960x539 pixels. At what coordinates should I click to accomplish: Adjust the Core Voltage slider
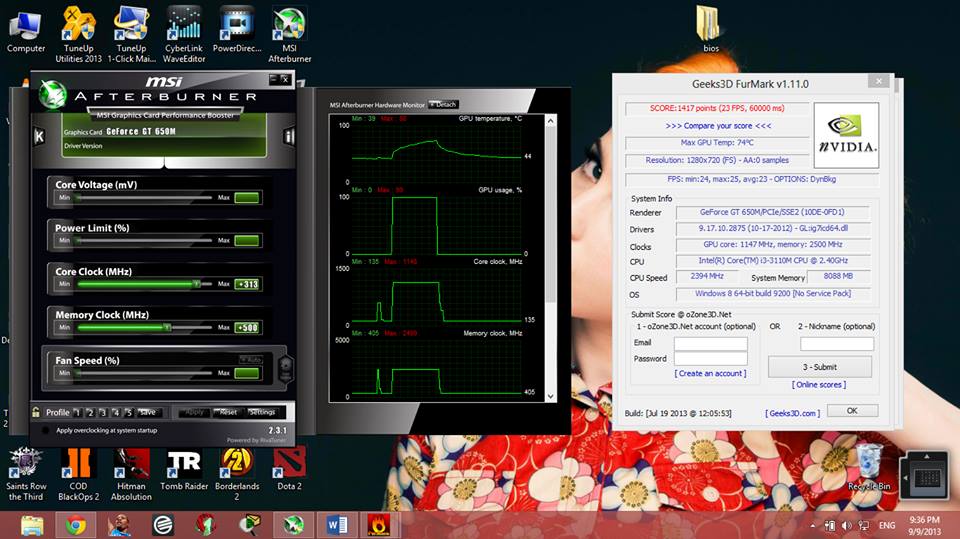coord(144,198)
